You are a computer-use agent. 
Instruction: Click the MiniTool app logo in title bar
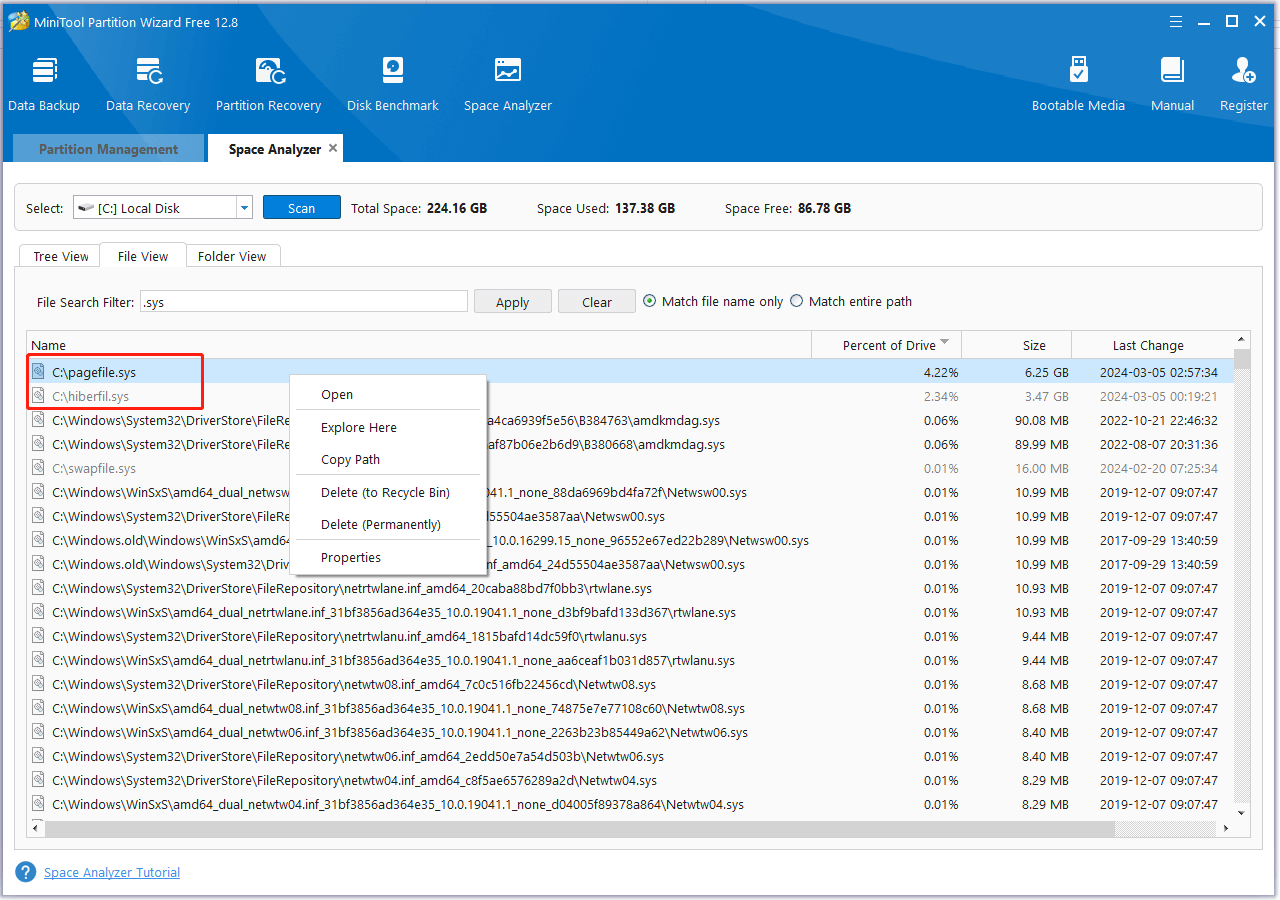[x=17, y=20]
